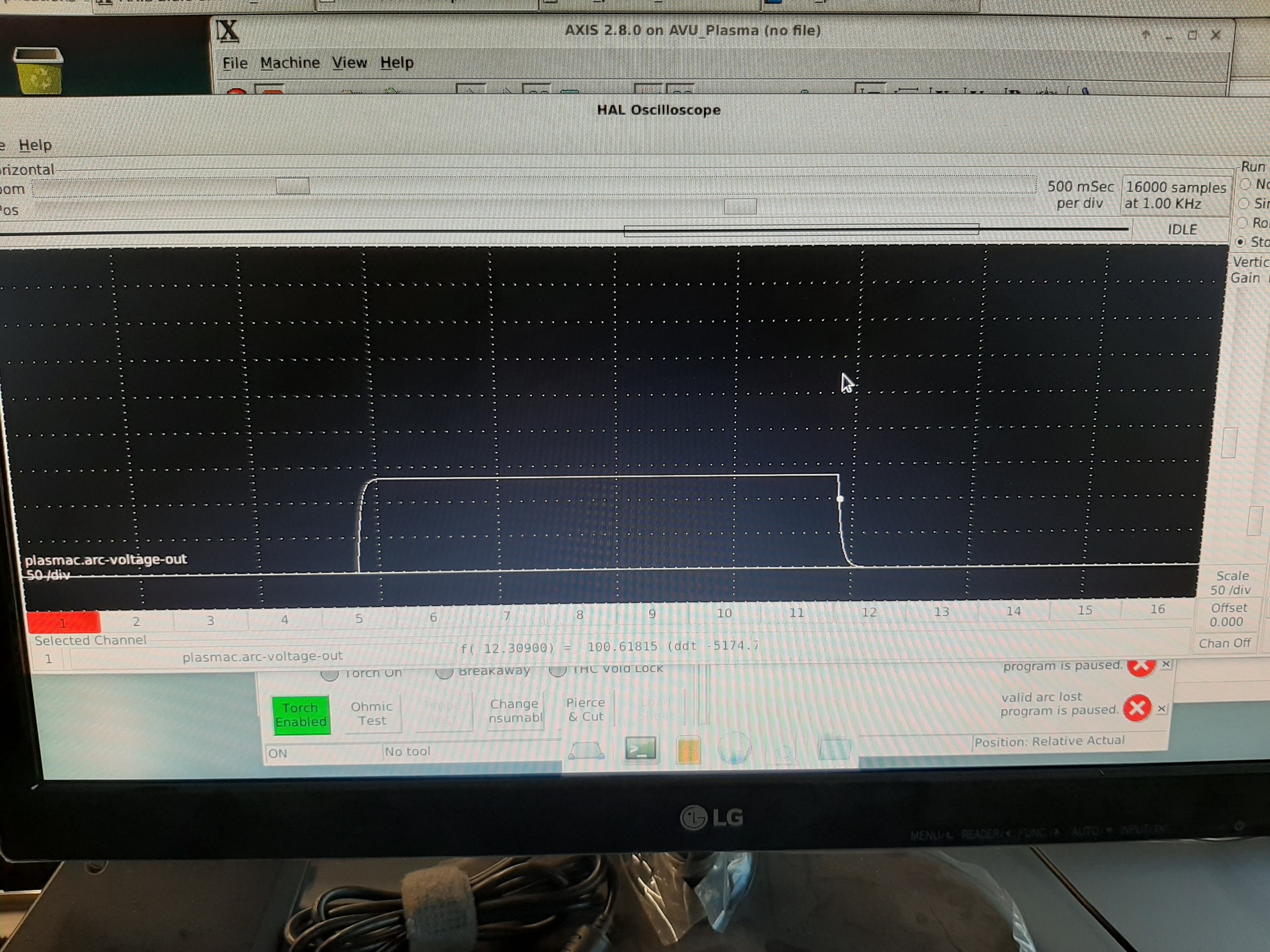Click the red error icon beside valid arc lost
The height and width of the screenshot is (952, 1270).
pyautogui.click(x=1137, y=708)
